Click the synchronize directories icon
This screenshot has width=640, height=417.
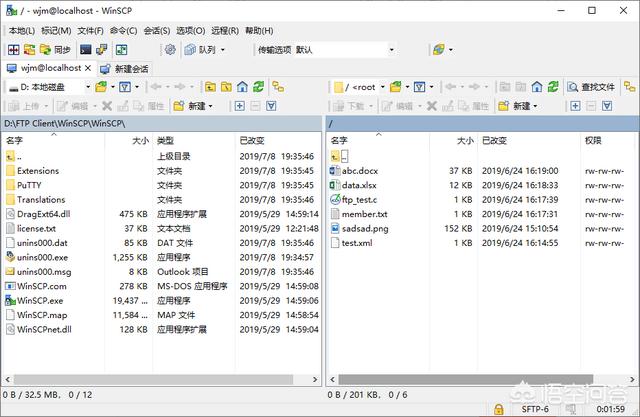click(29, 50)
